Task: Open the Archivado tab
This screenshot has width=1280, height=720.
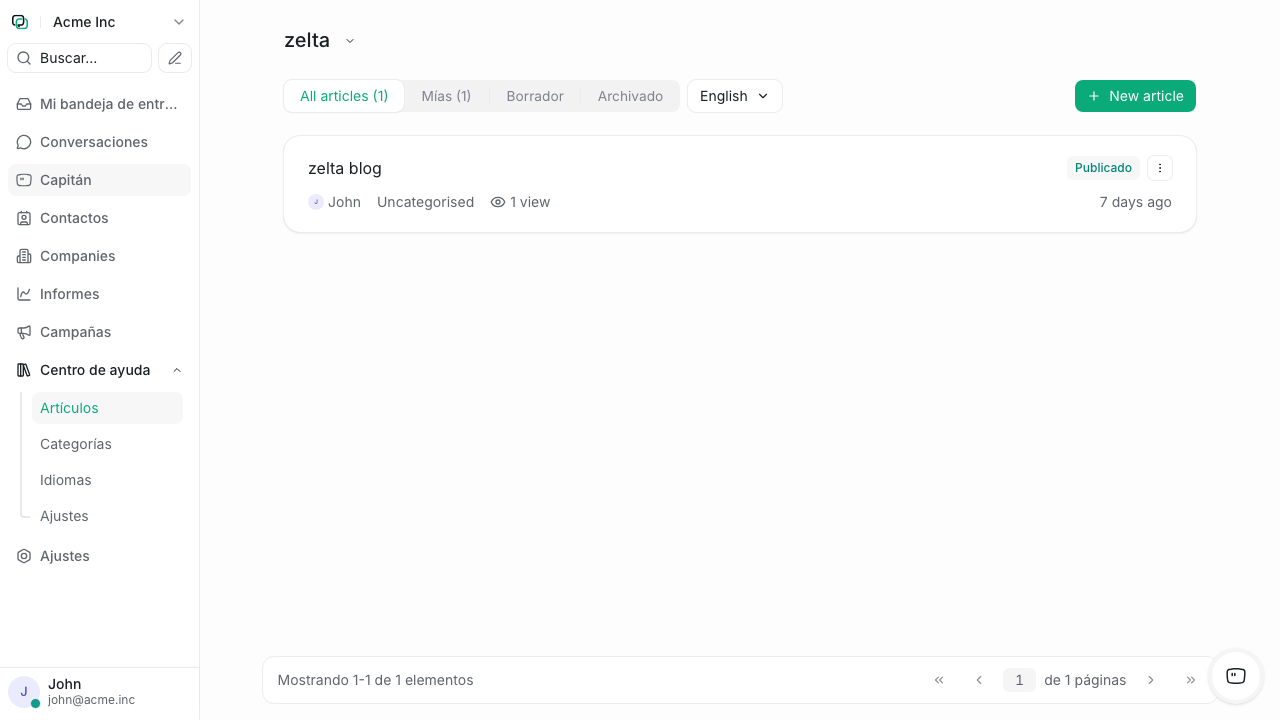Action: coord(630,96)
